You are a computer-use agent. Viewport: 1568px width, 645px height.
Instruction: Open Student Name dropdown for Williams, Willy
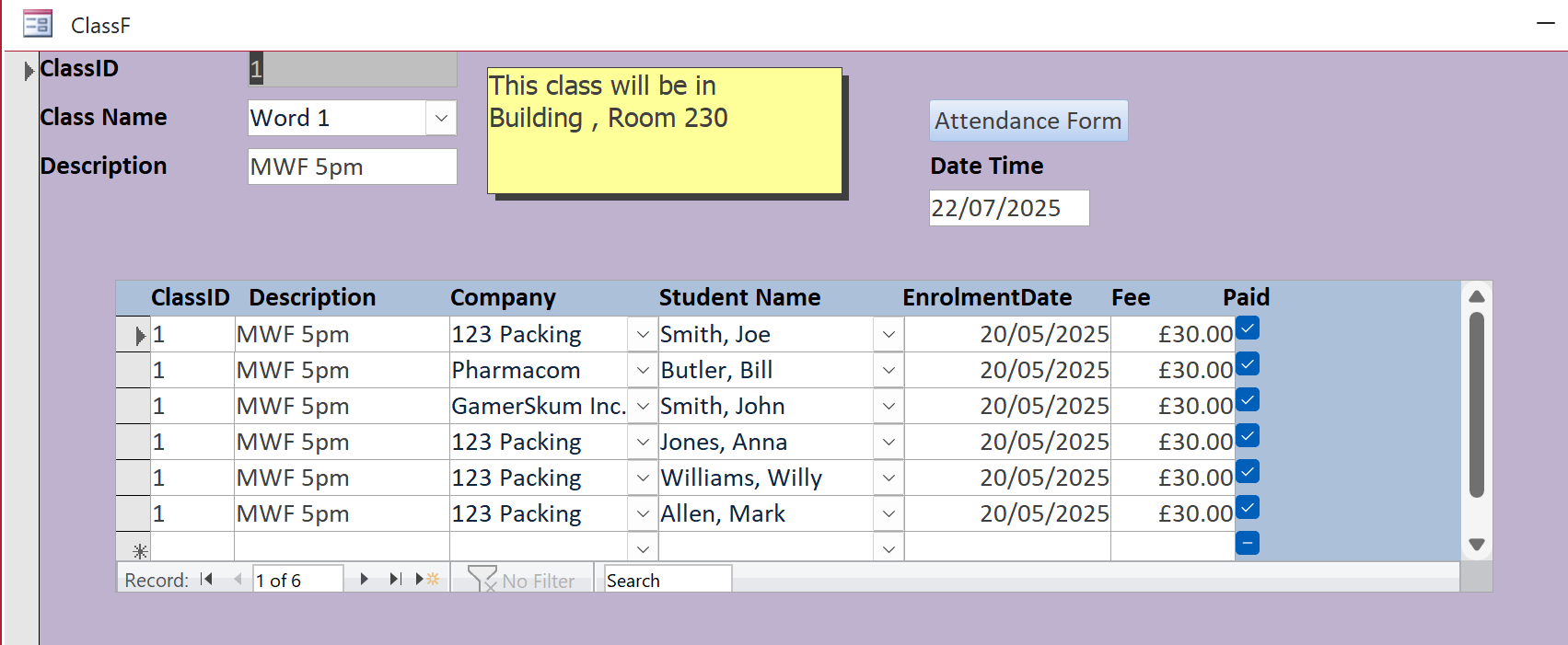(x=889, y=478)
